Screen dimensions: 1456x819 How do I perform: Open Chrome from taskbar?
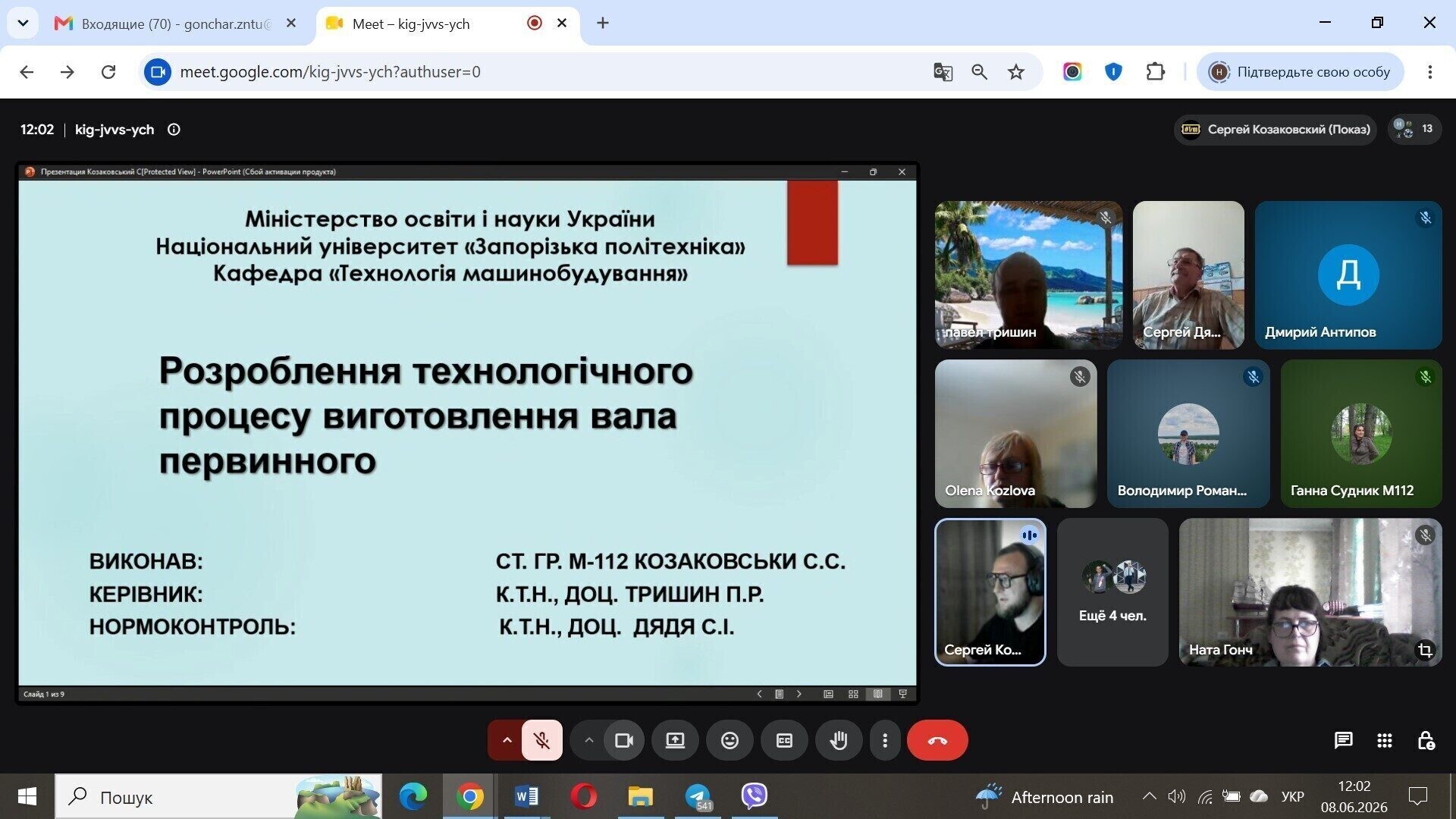pos(470,796)
